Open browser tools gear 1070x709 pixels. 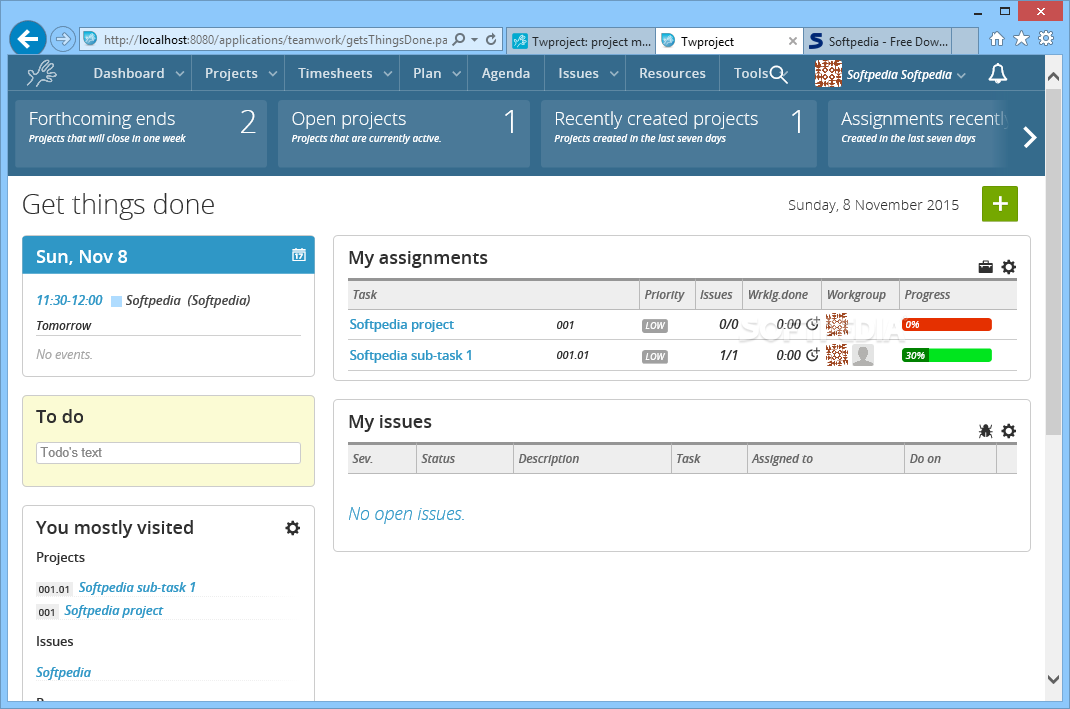[1045, 38]
